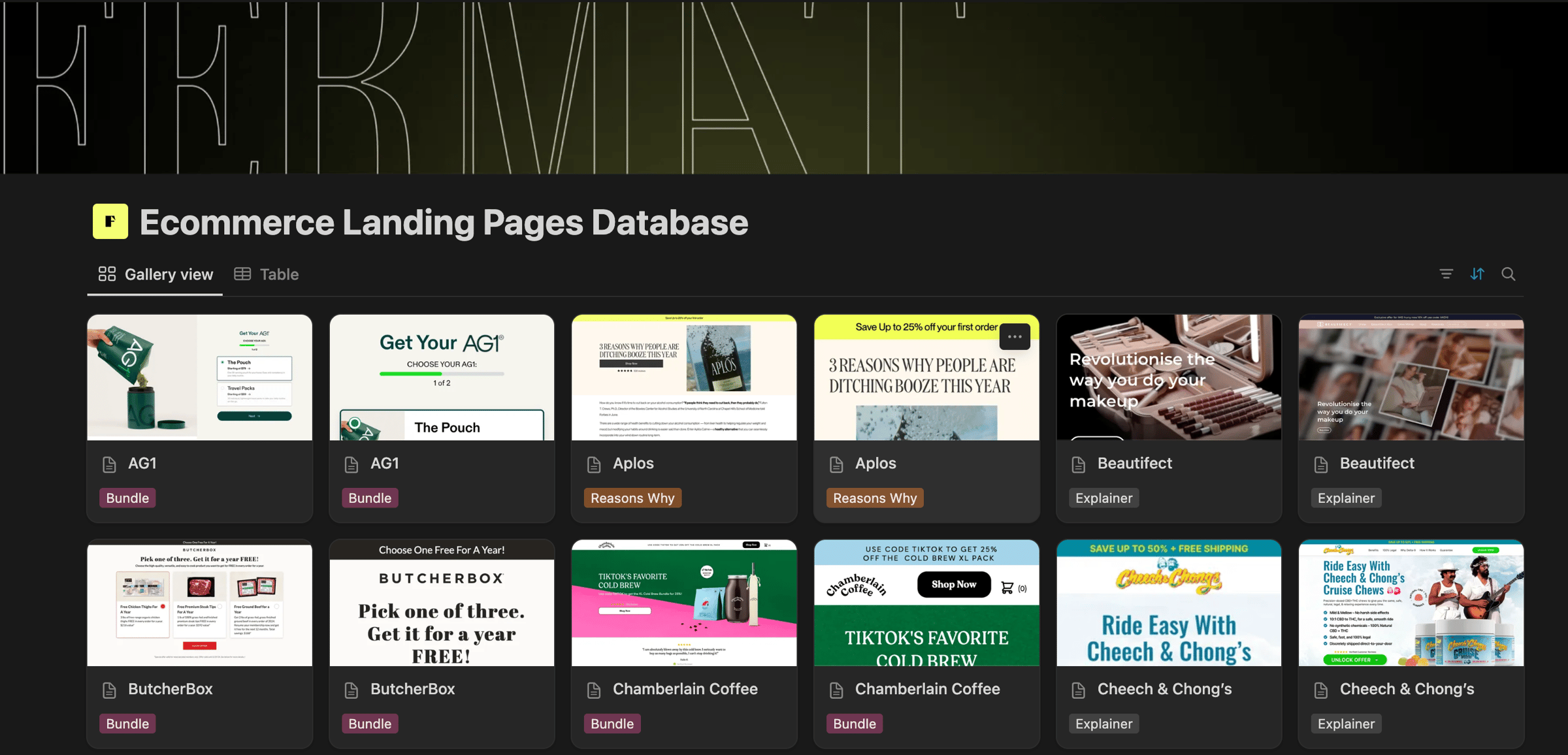
Task: Click Bundle tag on first AG1 card
Action: point(127,498)
